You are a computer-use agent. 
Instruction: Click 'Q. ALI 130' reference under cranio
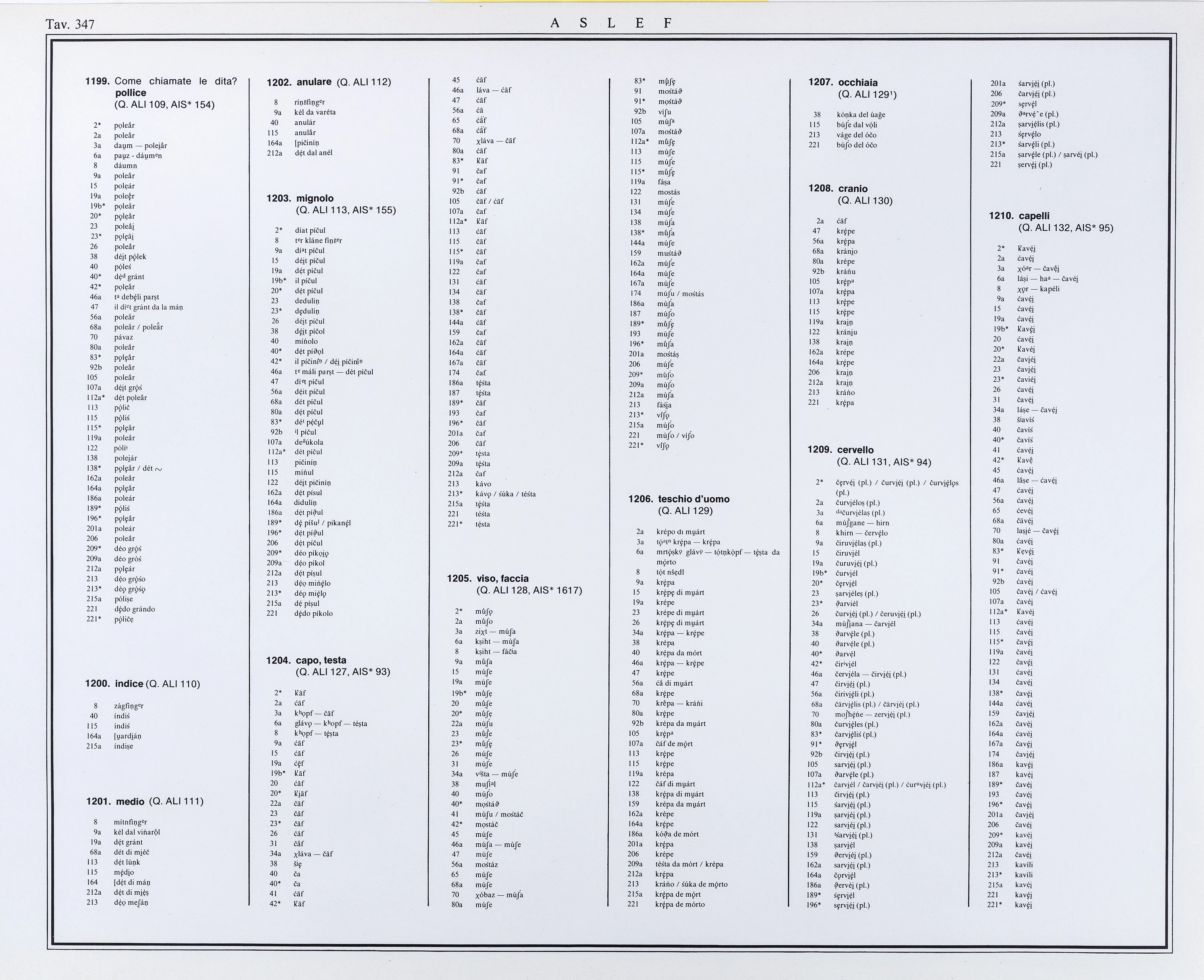(x=865, y=201)
